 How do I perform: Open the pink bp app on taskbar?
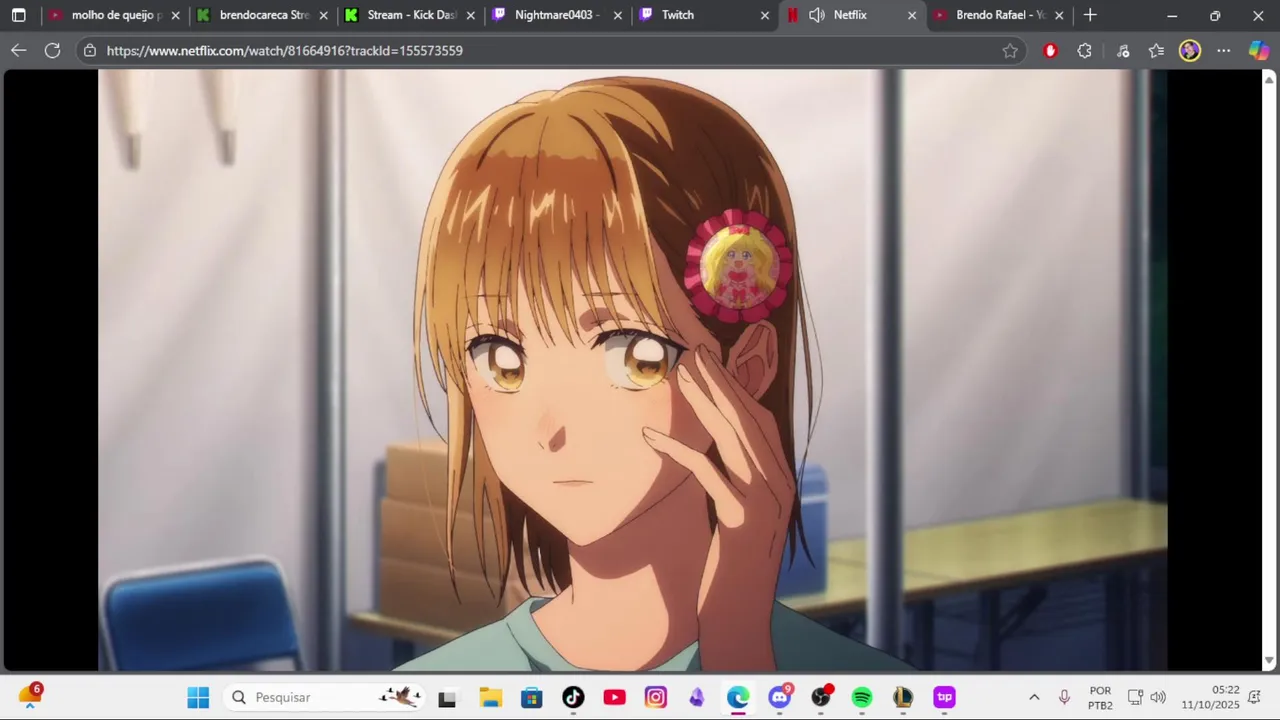[944, 697]
